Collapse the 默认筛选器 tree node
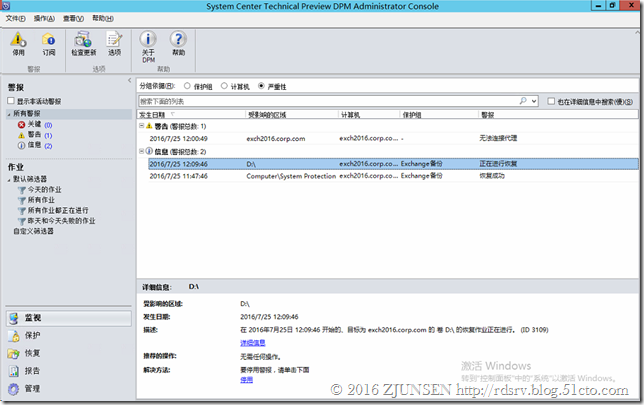644x405 pixels. click(9, 179)
